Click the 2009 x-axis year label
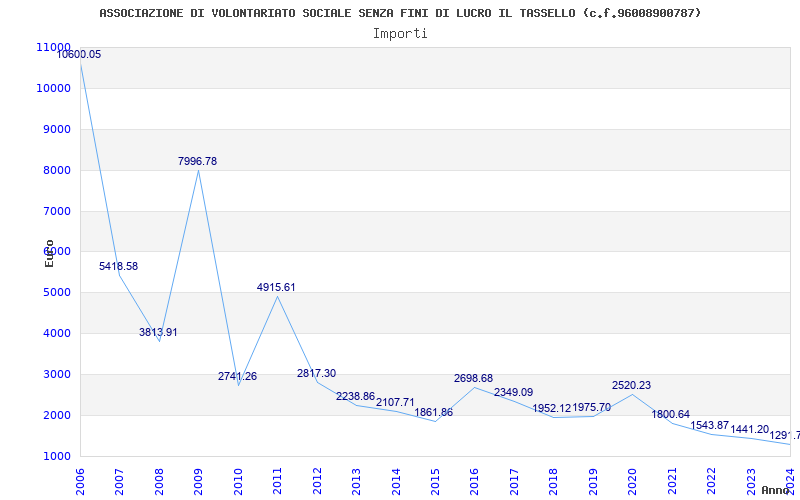The width and height of the screenshot is (800, 500). point(198,481)
